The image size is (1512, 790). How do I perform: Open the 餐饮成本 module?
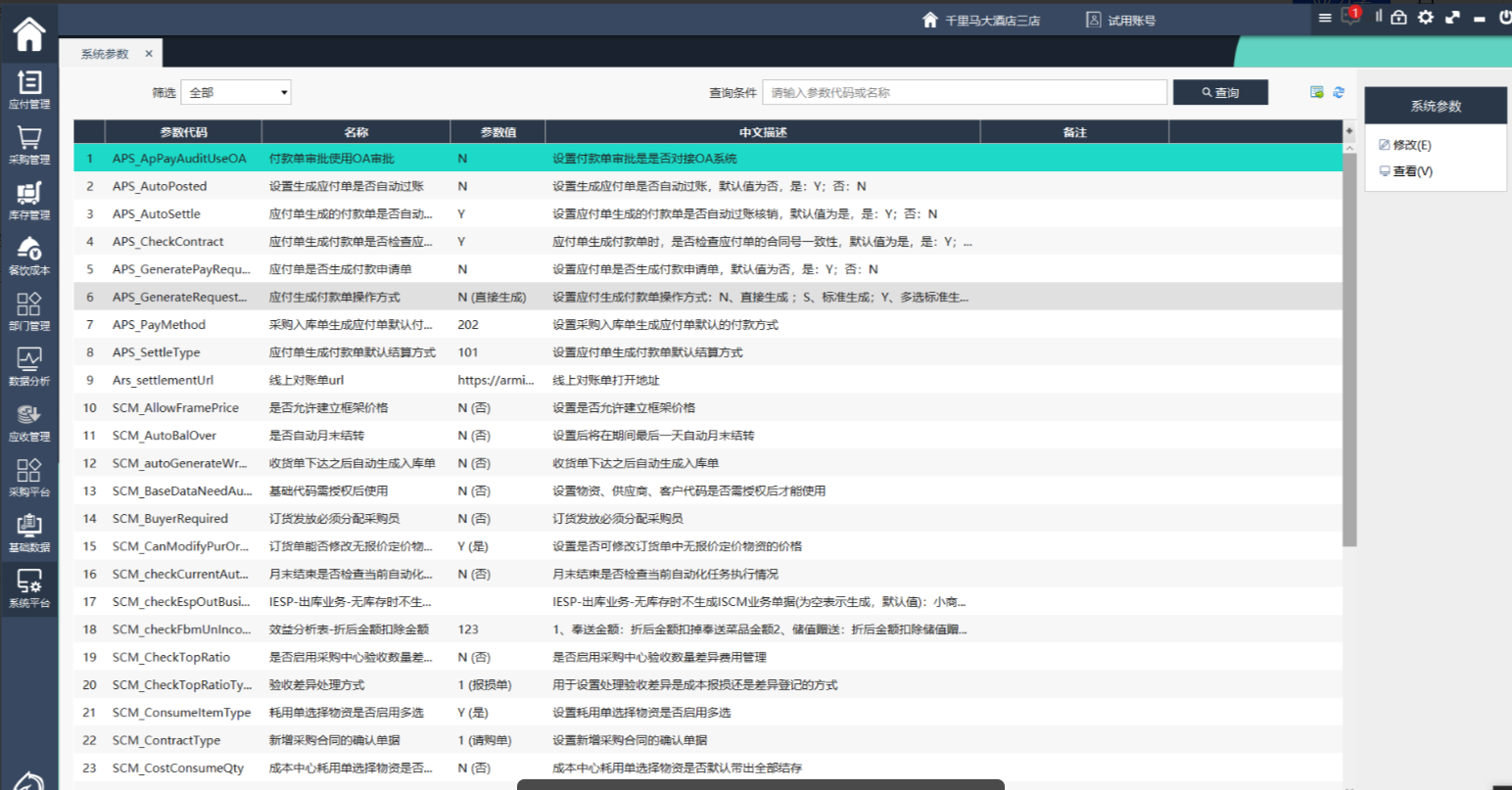29,256
